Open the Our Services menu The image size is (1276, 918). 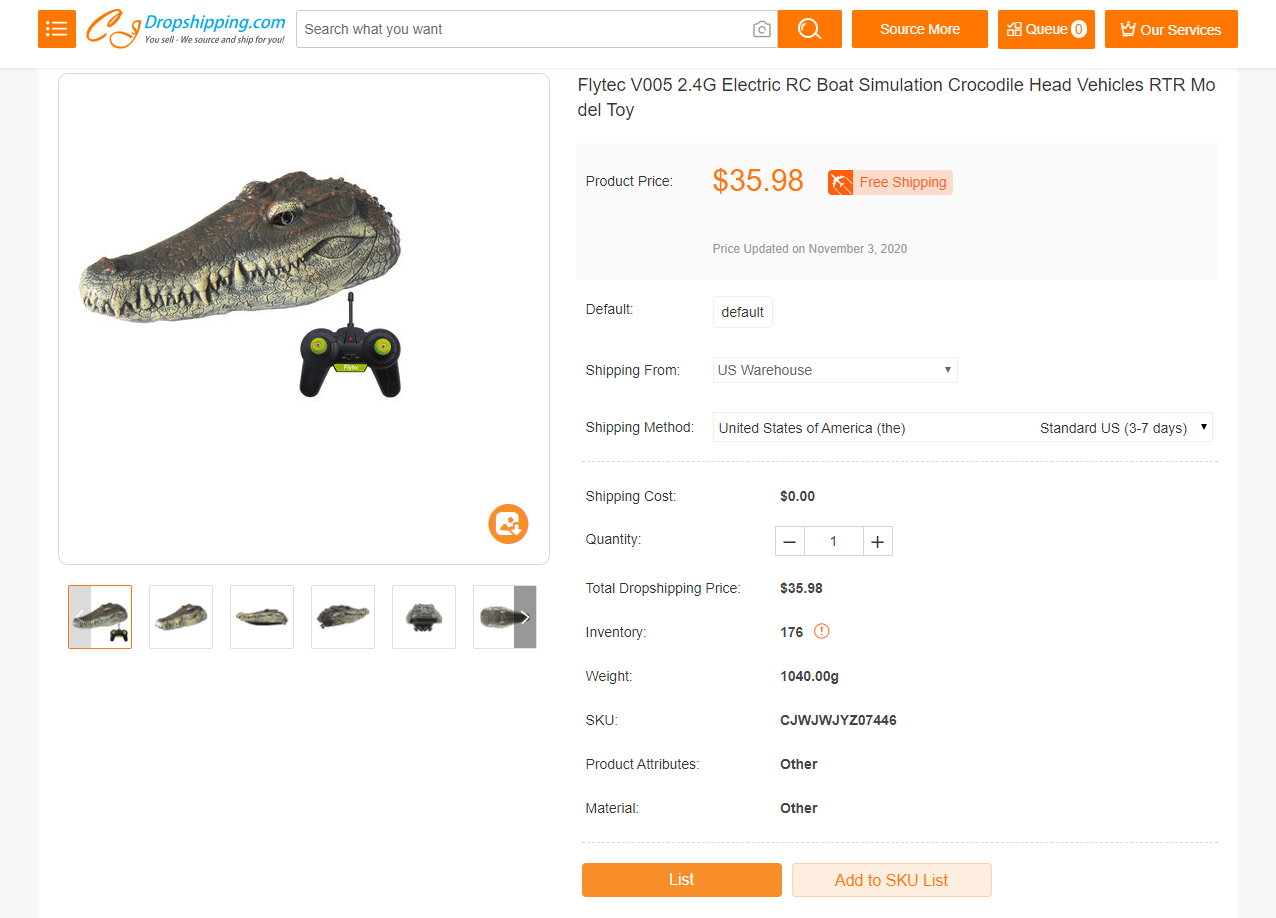pyautogui.click(x=1171, y=29)
